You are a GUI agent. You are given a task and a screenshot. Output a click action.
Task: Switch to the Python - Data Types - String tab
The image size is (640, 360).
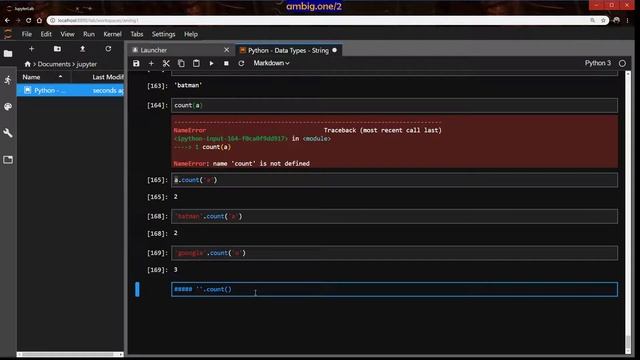click(x=288, y=50)
